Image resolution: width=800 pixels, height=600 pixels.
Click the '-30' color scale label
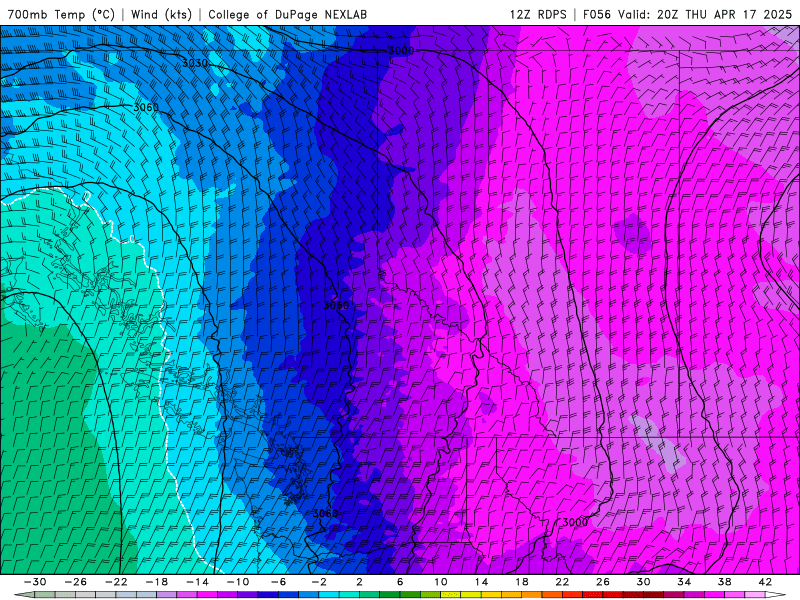coord(35,582)
